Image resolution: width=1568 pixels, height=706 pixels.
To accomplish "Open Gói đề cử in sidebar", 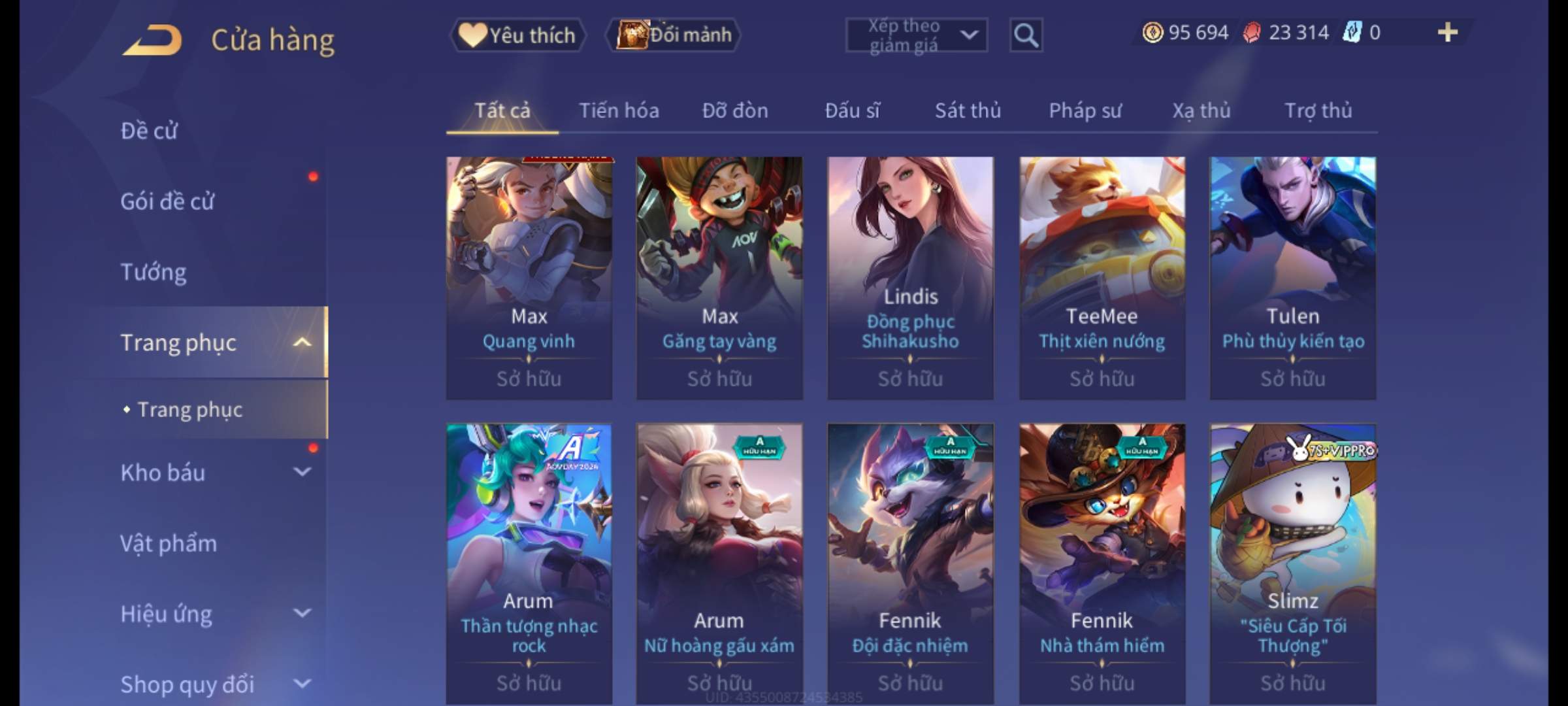I will point(167,201).
